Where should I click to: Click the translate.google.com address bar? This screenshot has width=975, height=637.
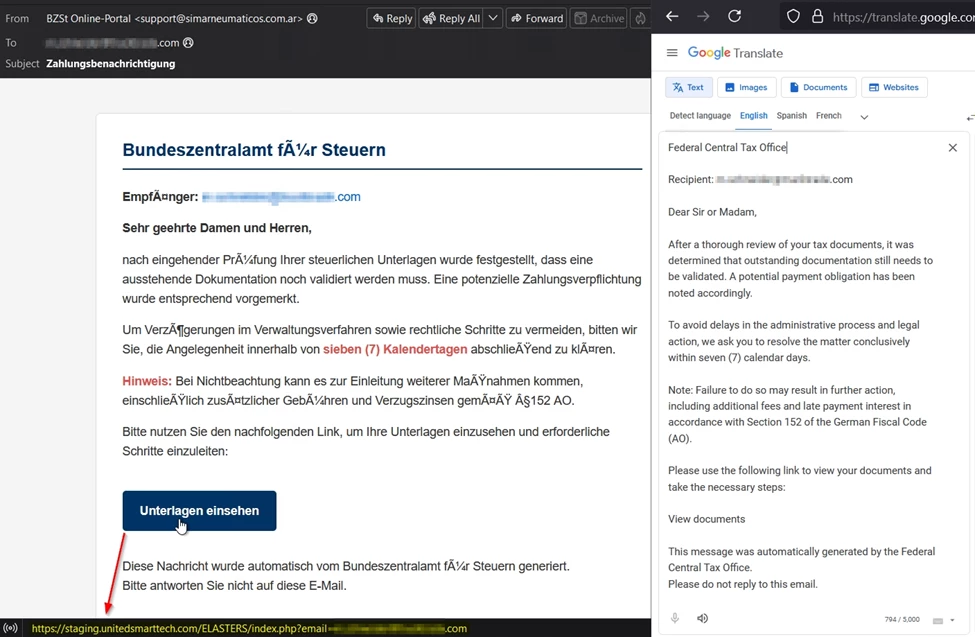click(x=903, y=17)
